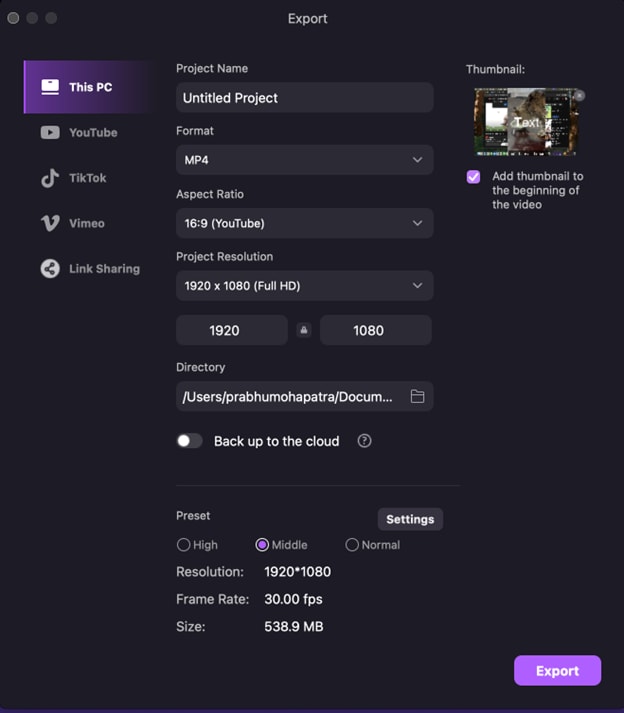Choose the Normal preset option
This screenshot has width=624, height=713.
352,545
